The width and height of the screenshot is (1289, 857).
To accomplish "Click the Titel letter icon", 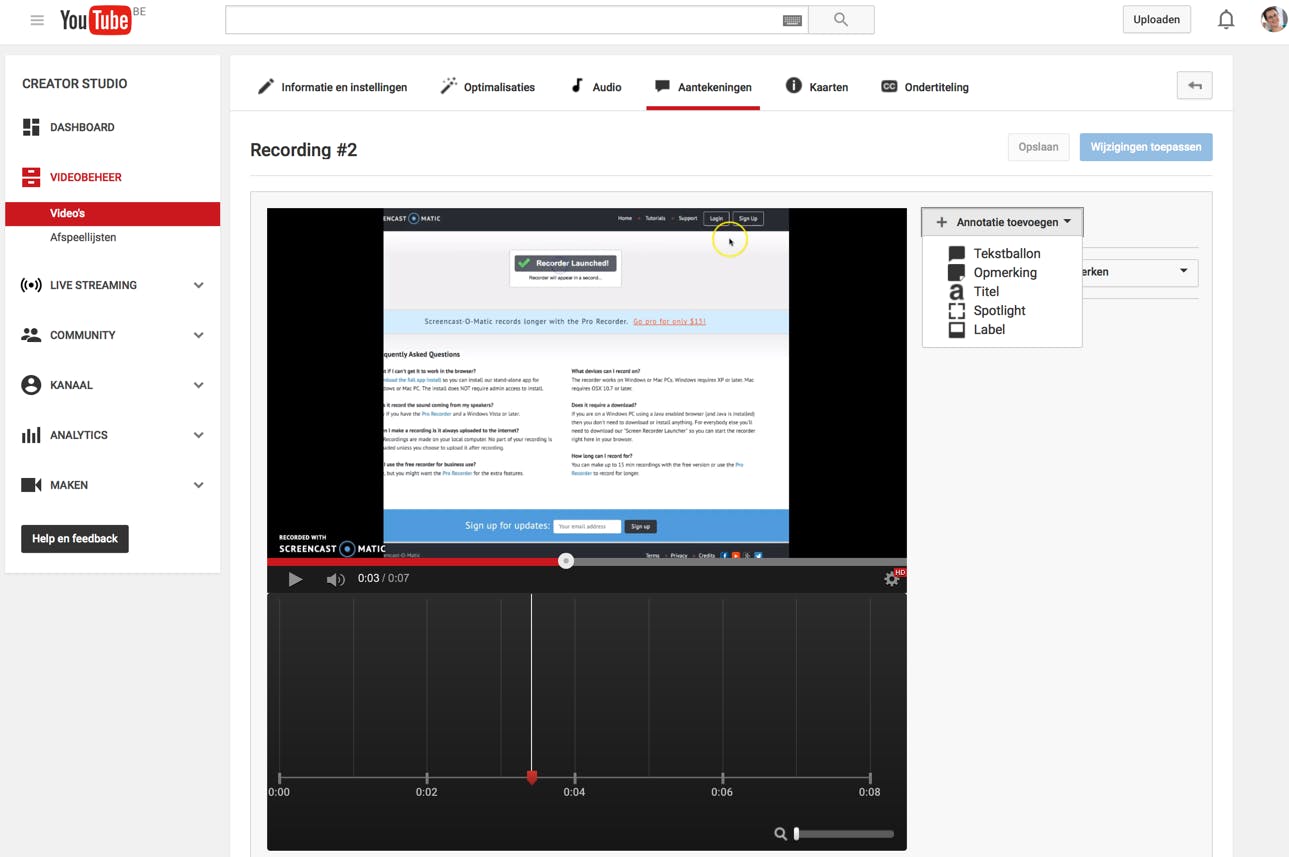I will coord(957,292).
